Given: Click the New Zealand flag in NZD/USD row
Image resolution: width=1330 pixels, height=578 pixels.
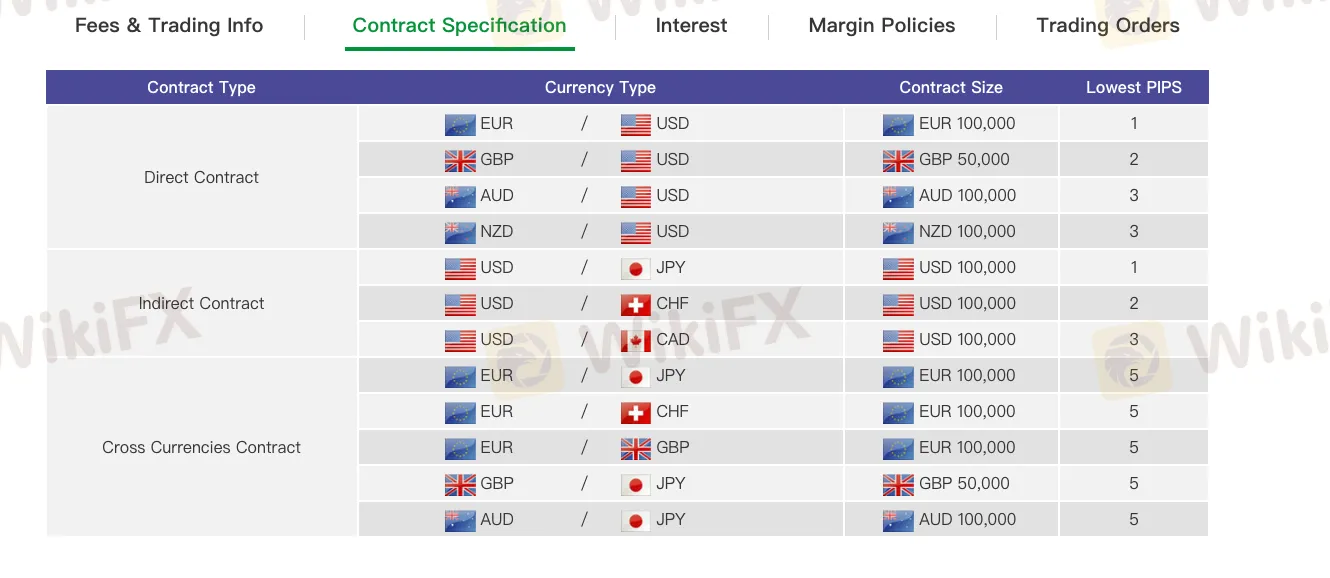Looking at the screenshot, I should point(460,233).
